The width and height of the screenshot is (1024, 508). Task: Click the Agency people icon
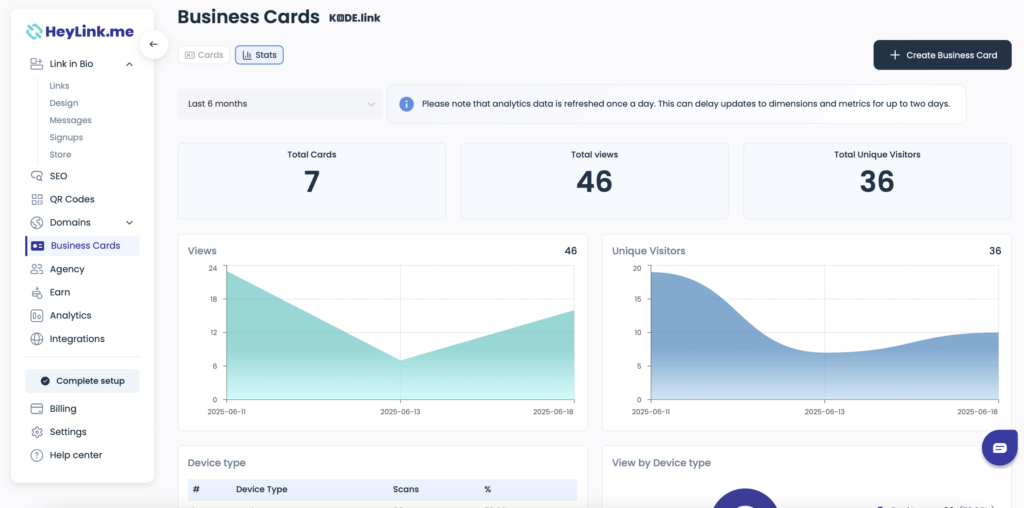pos(37,269)
